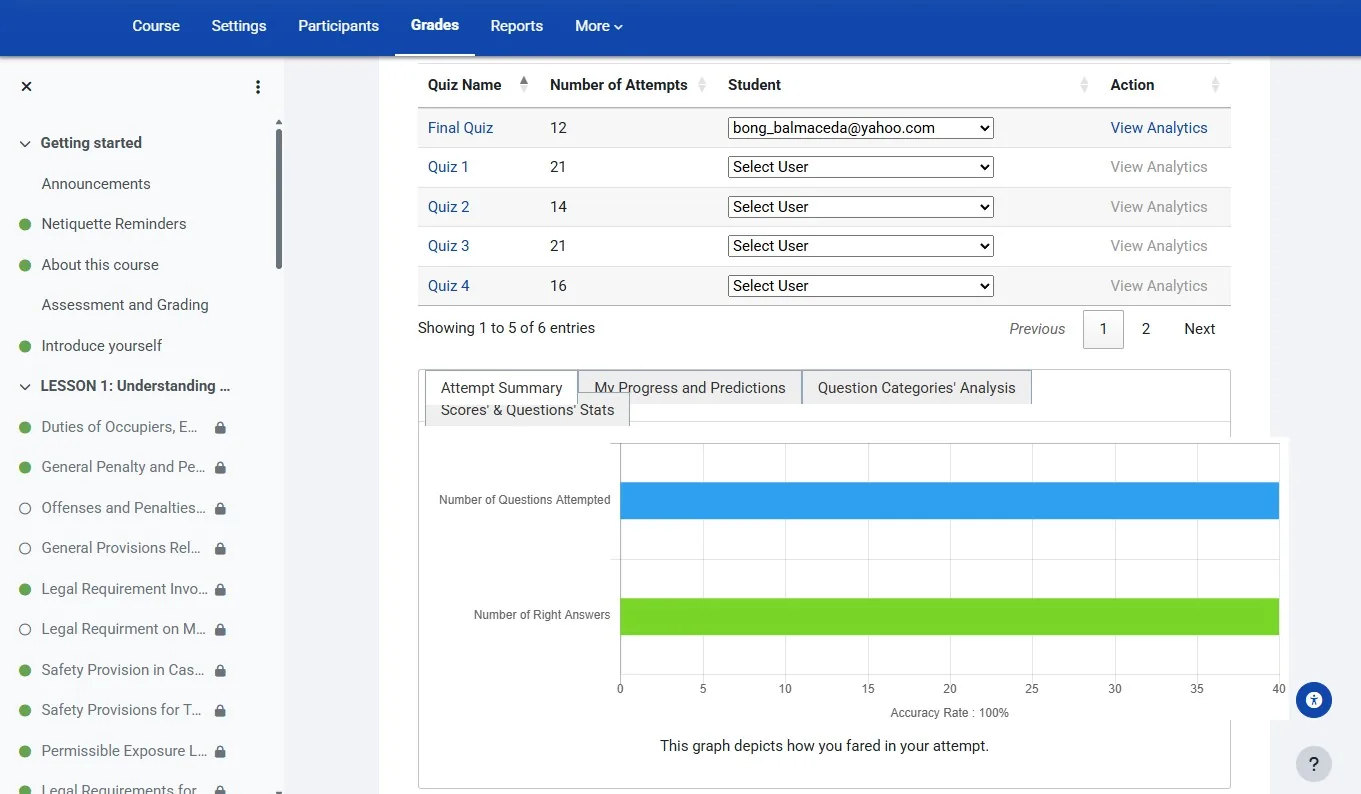Switch to the Question Categories' Analysis tab
Screen dimensions: 1361x794
(x=915, y=387)
